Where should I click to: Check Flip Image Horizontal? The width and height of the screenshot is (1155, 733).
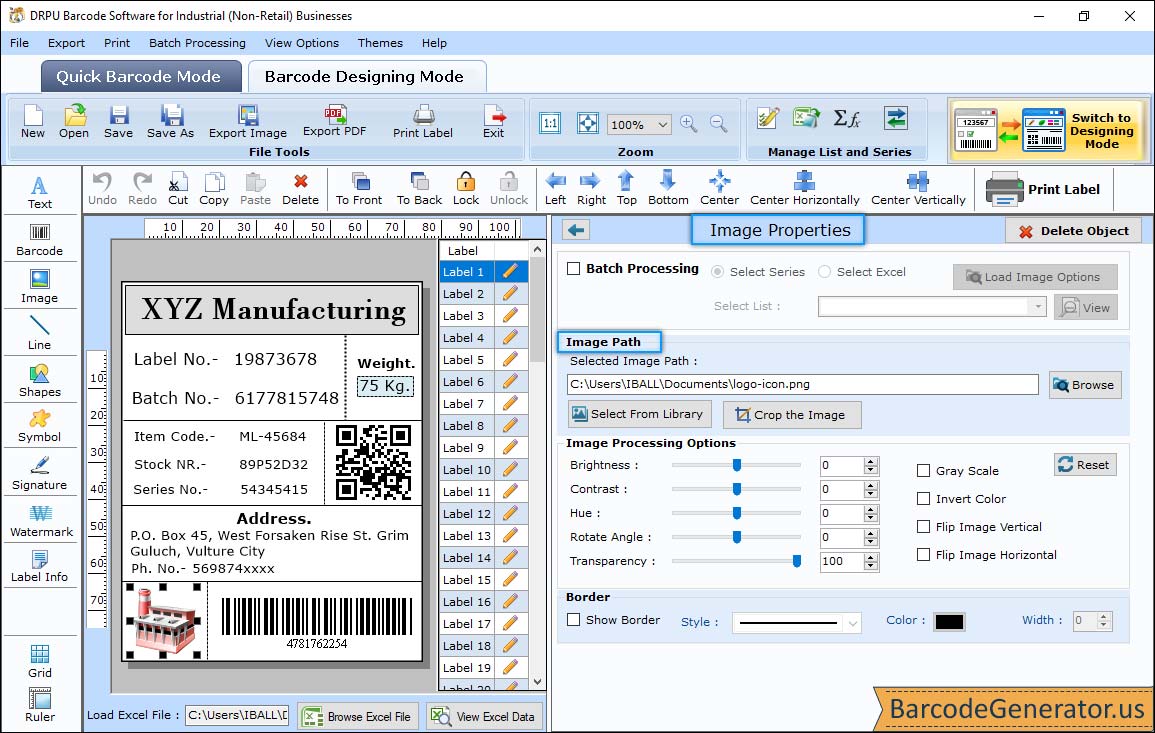coord(923,555)
